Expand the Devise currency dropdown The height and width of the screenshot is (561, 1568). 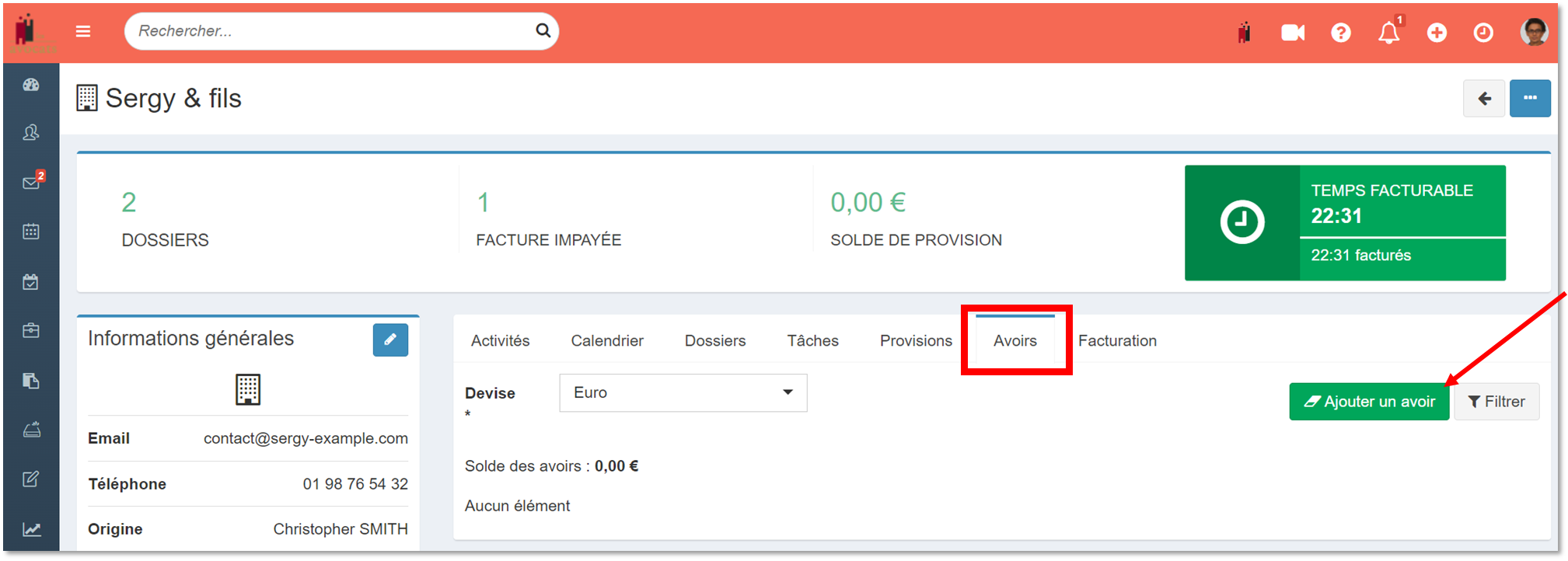(x=683, y=393)
